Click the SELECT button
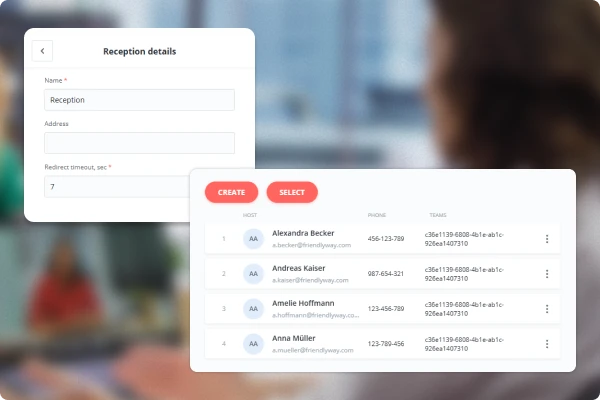Viewport: 600px width, 400px height. 292,192
